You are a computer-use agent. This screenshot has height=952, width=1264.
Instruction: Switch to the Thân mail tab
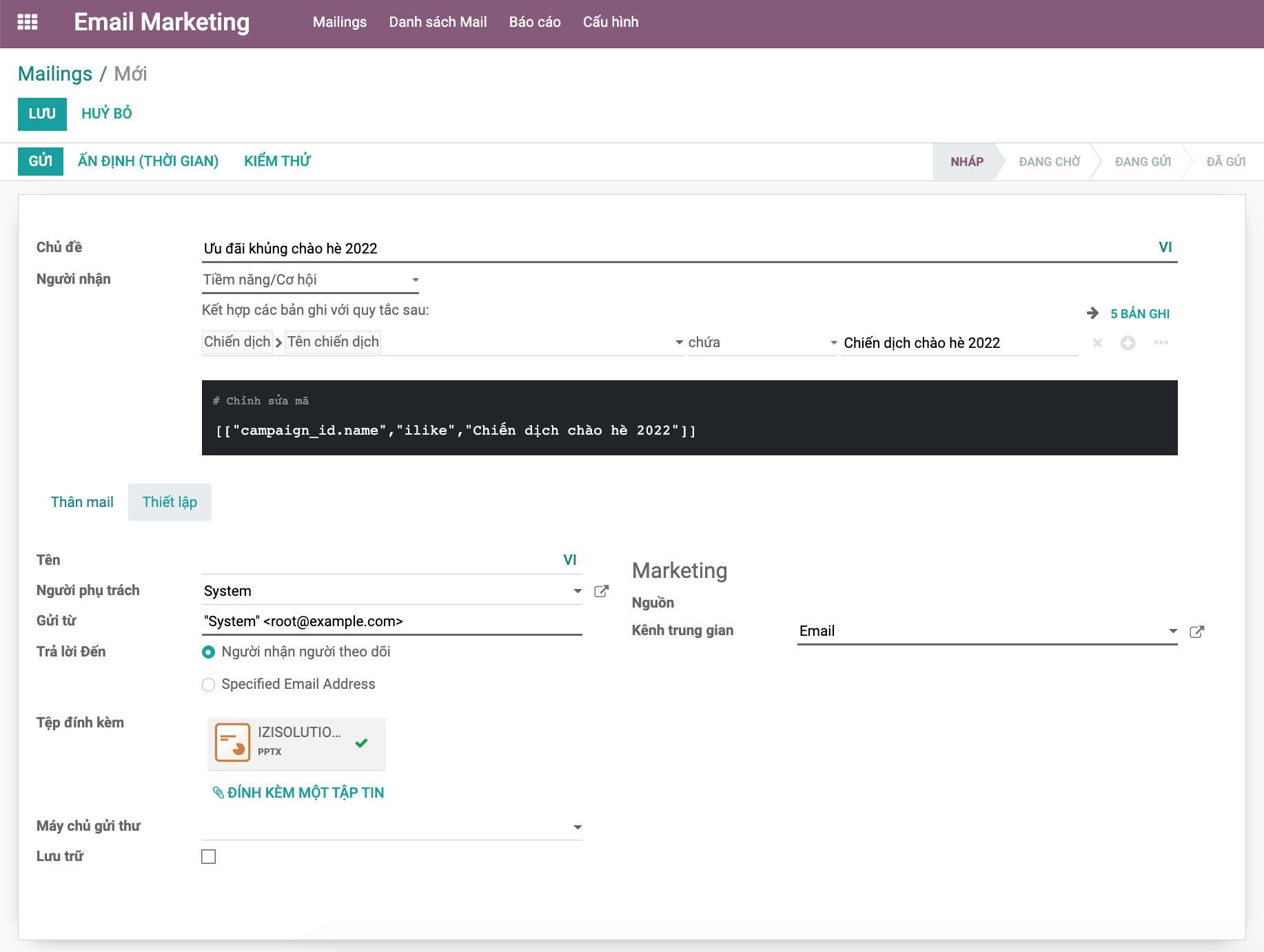82,502
